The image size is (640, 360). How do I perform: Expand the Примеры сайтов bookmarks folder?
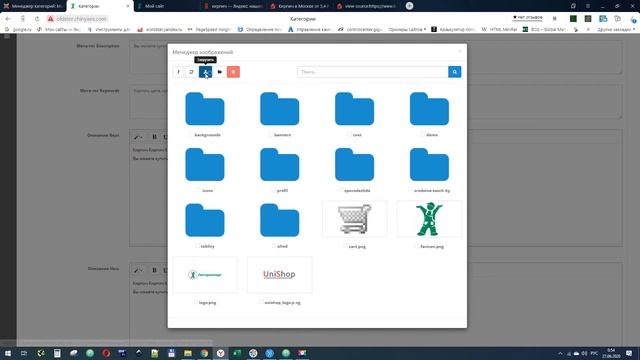pos(407,29)
